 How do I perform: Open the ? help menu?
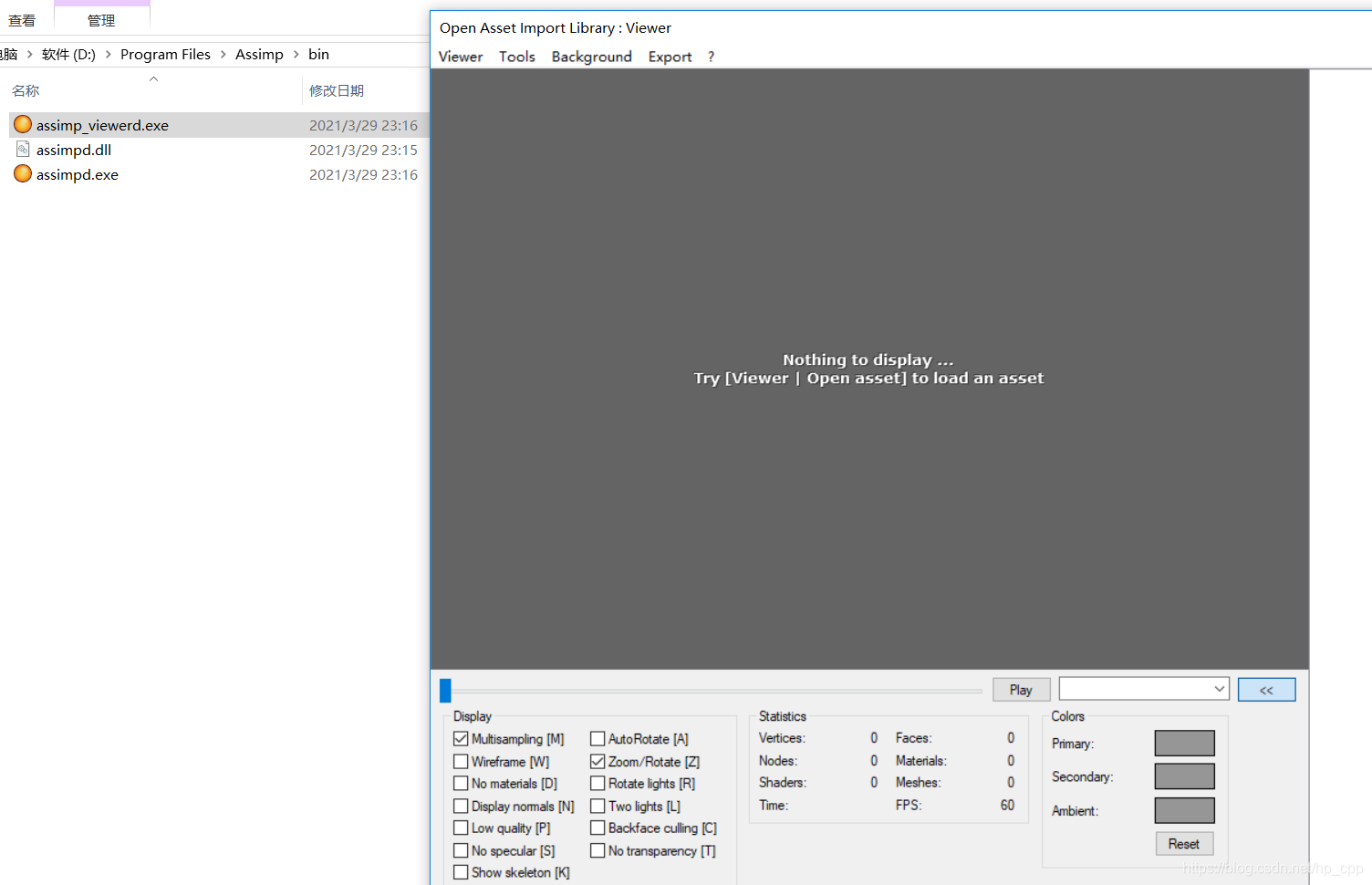click(x=711, y=57)
